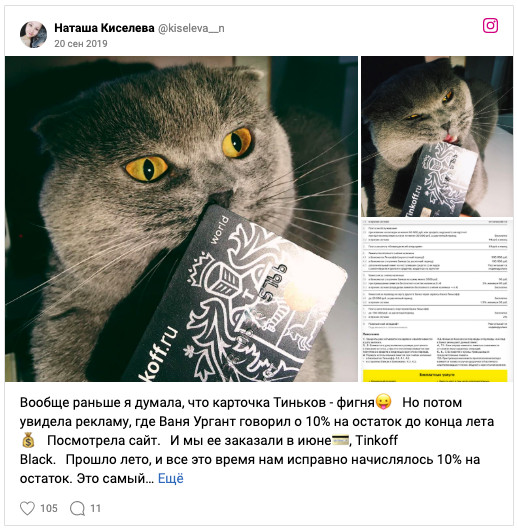Select the money bag emoji in caption

(x=28, y=440)
